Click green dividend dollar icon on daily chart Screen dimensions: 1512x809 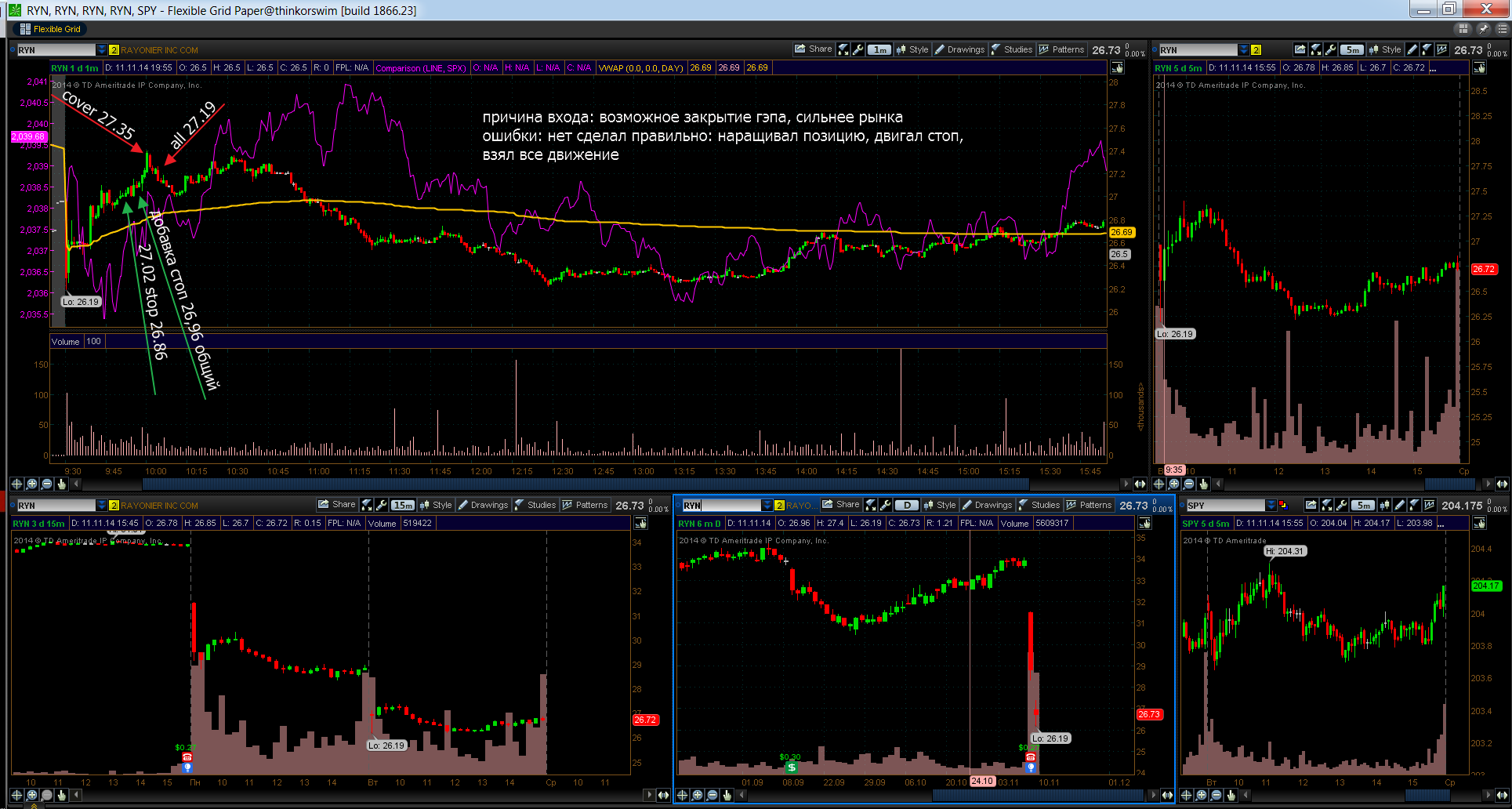point(791,767)
